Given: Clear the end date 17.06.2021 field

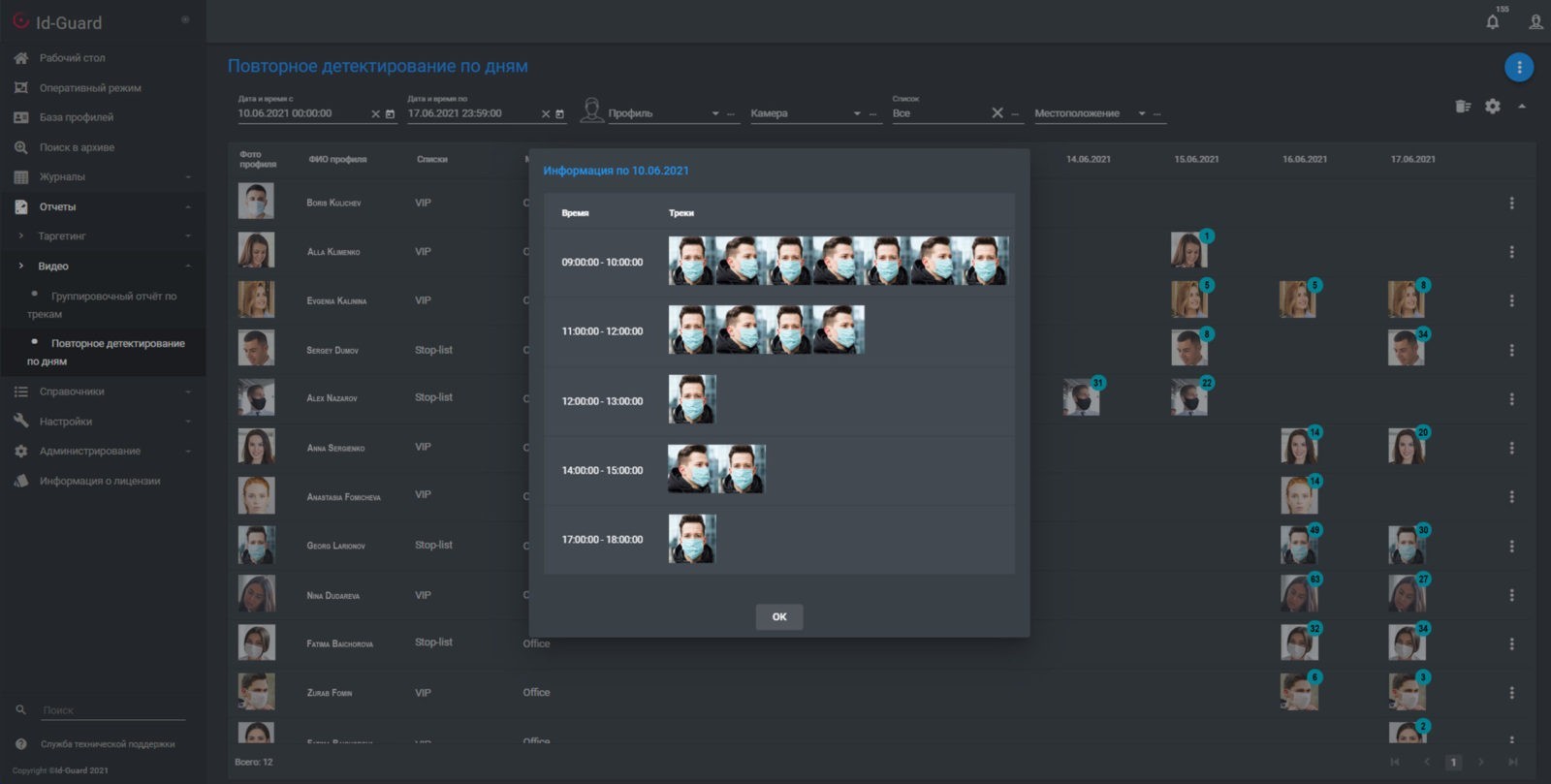Looking at the screenshot, I should click(546, 114).
